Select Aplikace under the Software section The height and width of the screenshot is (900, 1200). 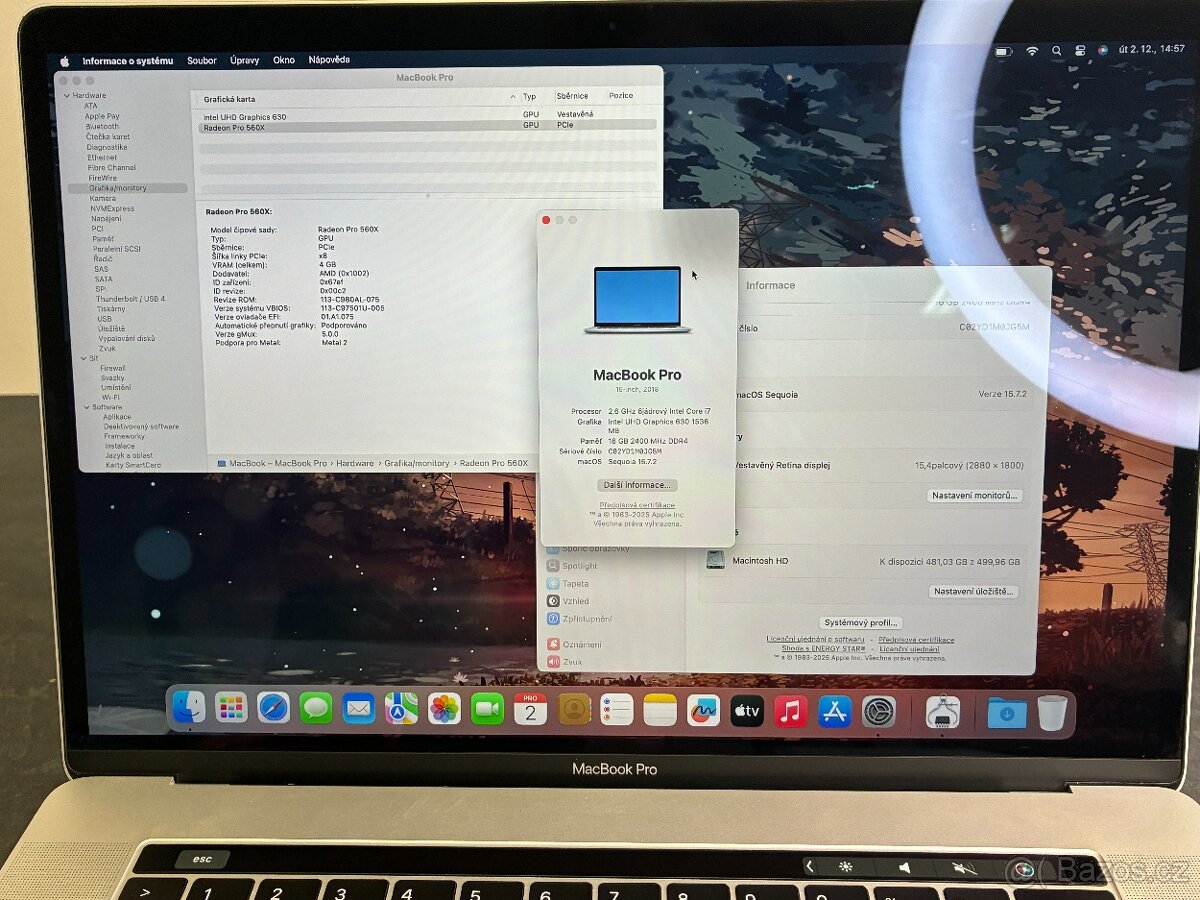[117, 417]
